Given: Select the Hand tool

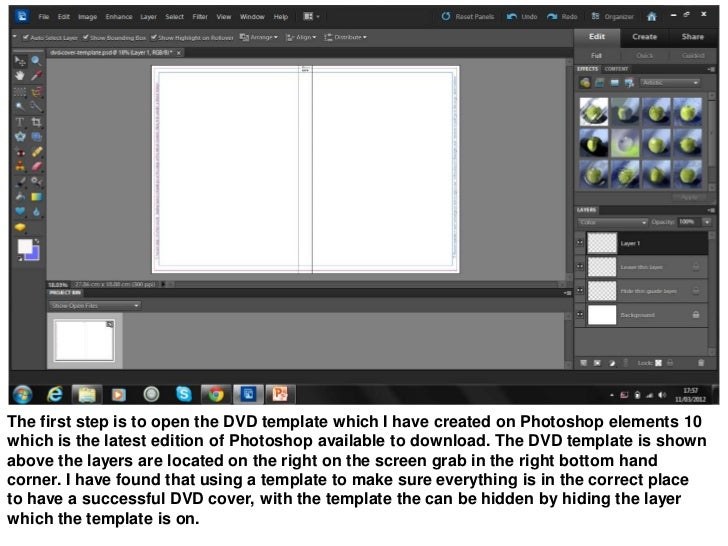Looking at the screenshot, I should pyautogui.click(x=20, y=76).
